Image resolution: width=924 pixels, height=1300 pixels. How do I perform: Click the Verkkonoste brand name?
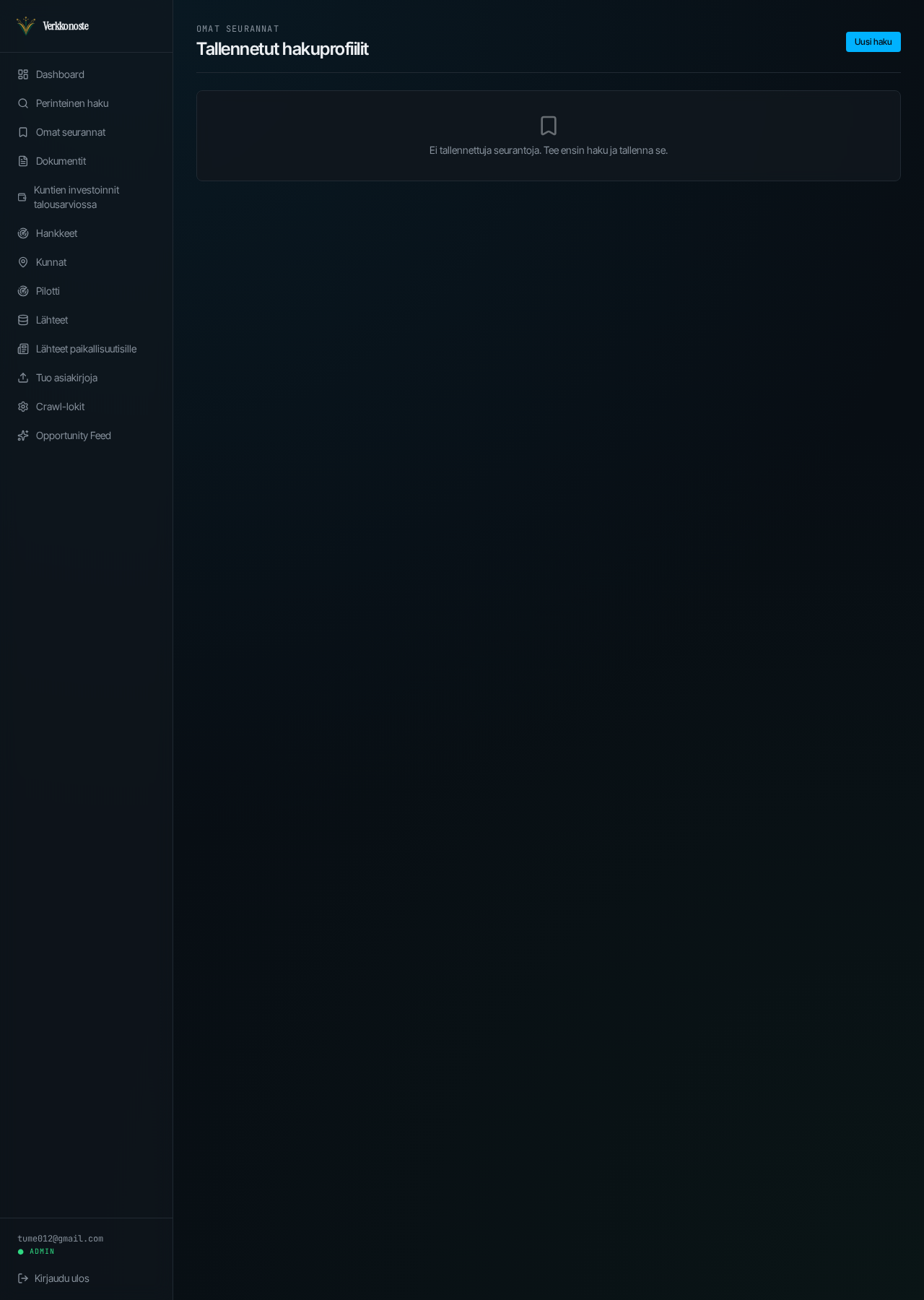point(66,26)
